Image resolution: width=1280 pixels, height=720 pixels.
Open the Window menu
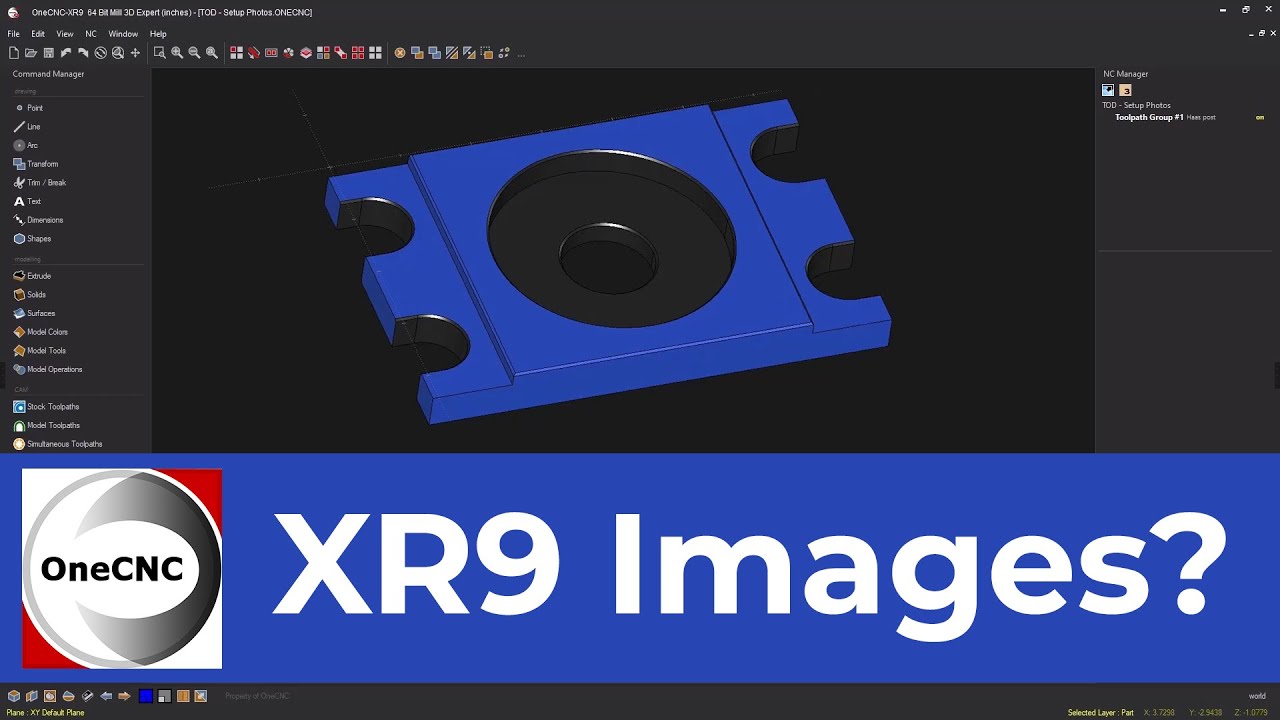pyautogui.click(x=123, y=34)
